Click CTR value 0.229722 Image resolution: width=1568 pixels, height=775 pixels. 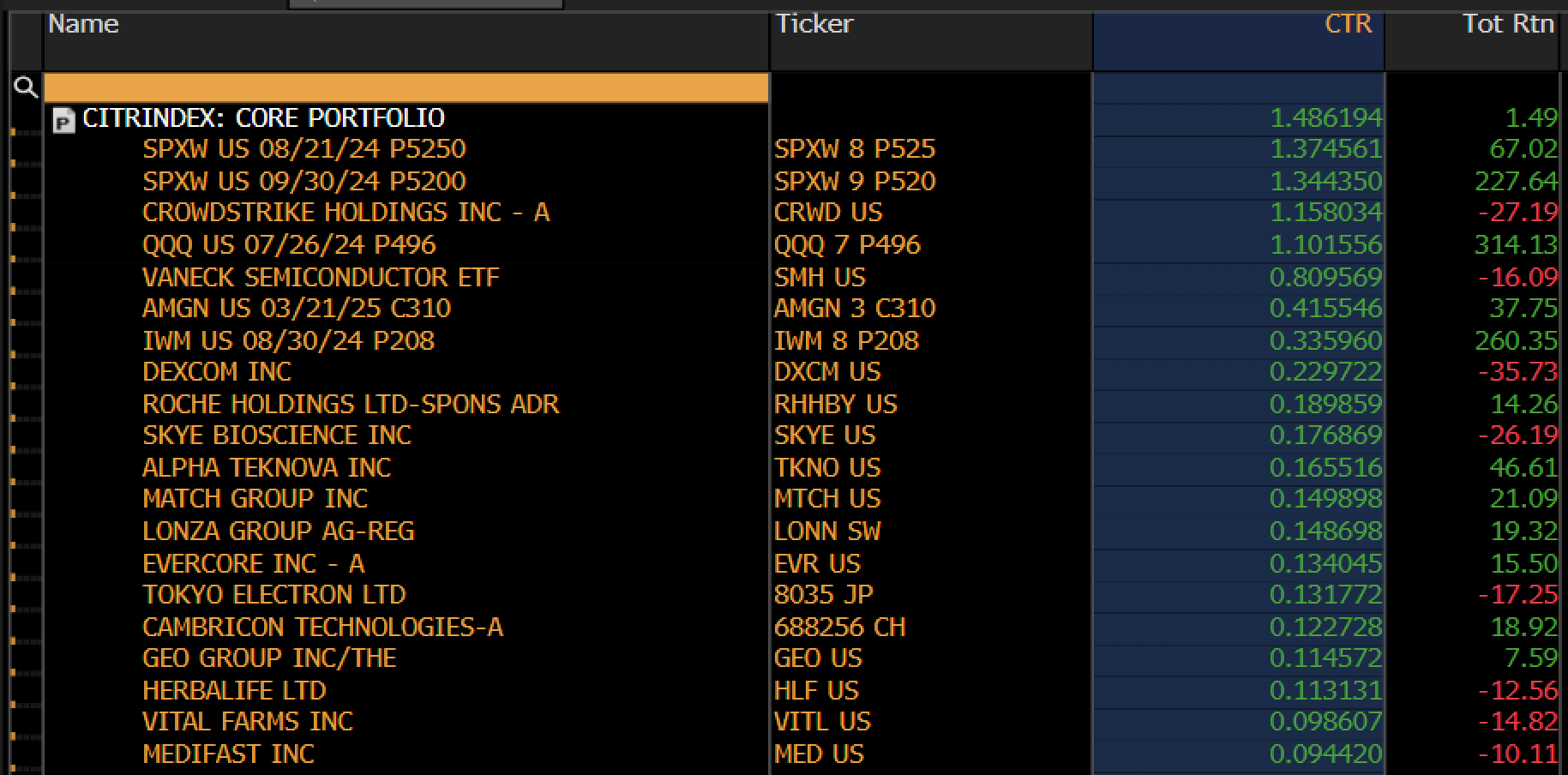[x=1325, y=372]
